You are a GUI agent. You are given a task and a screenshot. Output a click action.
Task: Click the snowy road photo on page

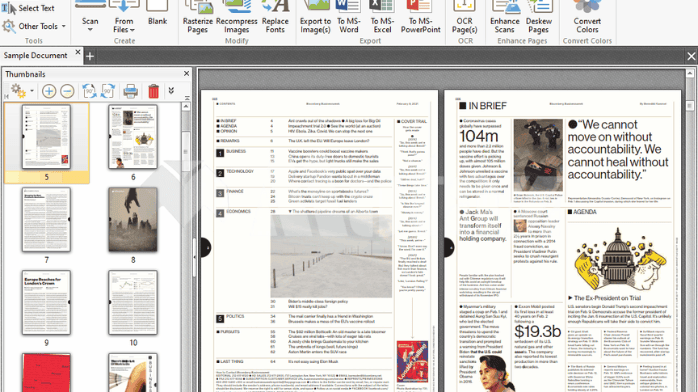[x=331, y=256]
